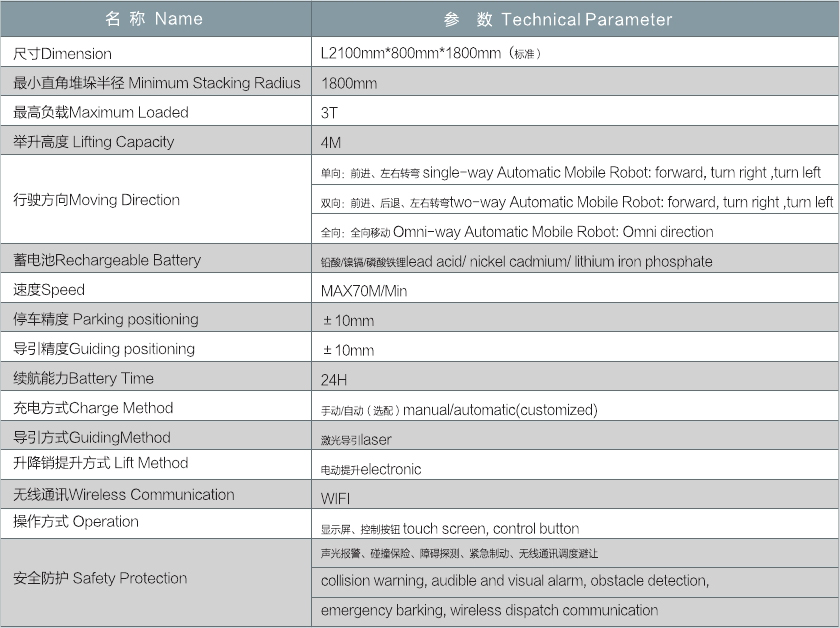Select the WIFI wireless communication value
This screenshot has height=628, width=840.
pyautogui.click(x=335, y=498)
